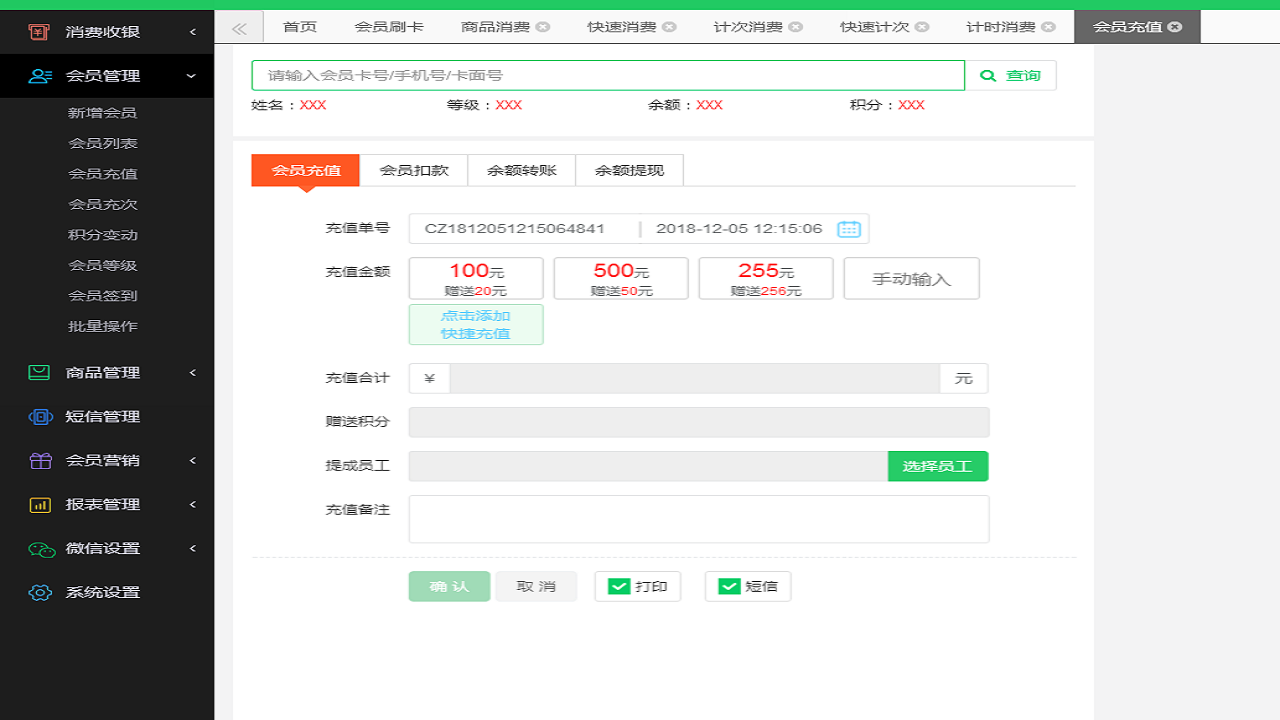Open the 商品管理 goods management icon
1280x720 pixels.
(x=38, y=372)
